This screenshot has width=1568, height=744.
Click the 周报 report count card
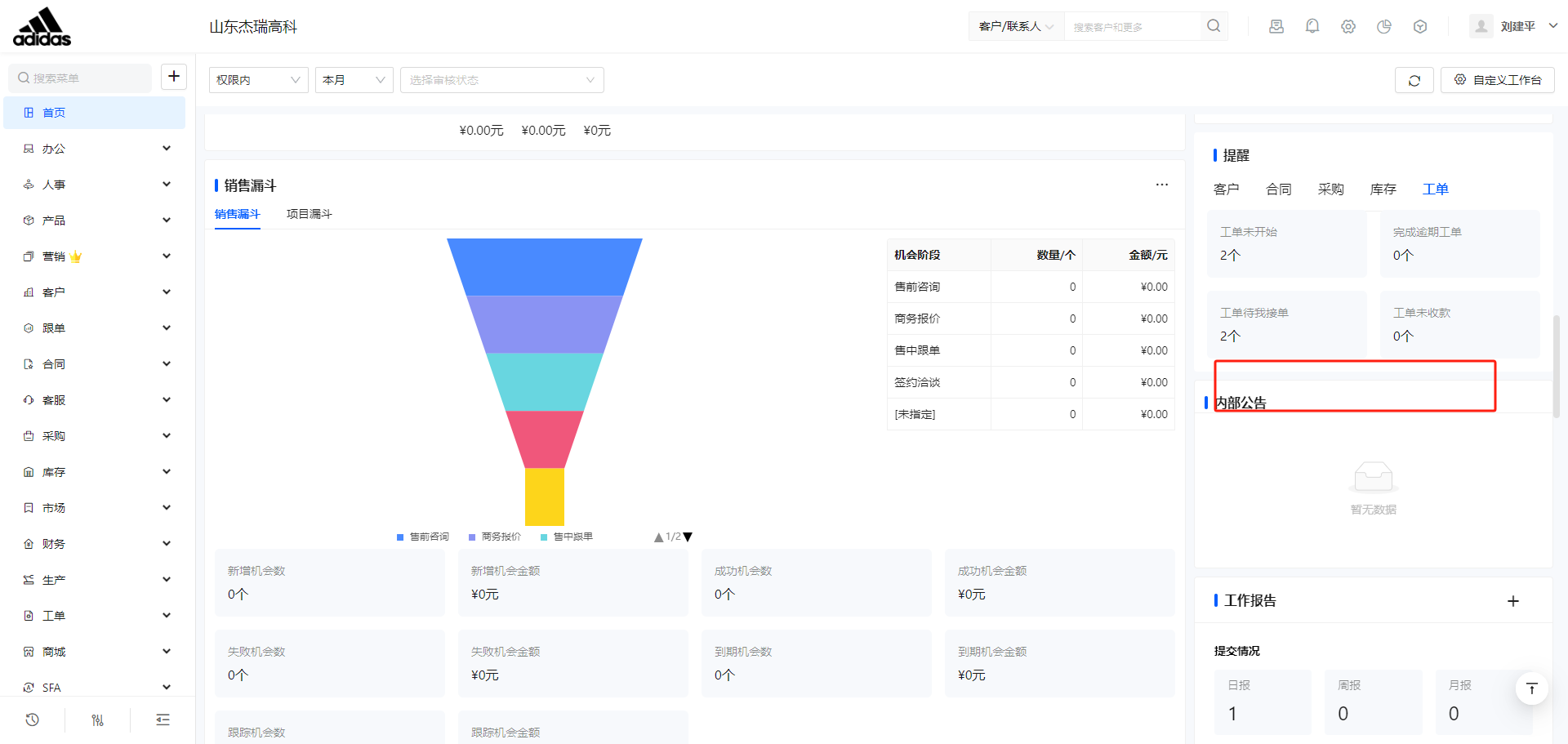click(1374, 702)
